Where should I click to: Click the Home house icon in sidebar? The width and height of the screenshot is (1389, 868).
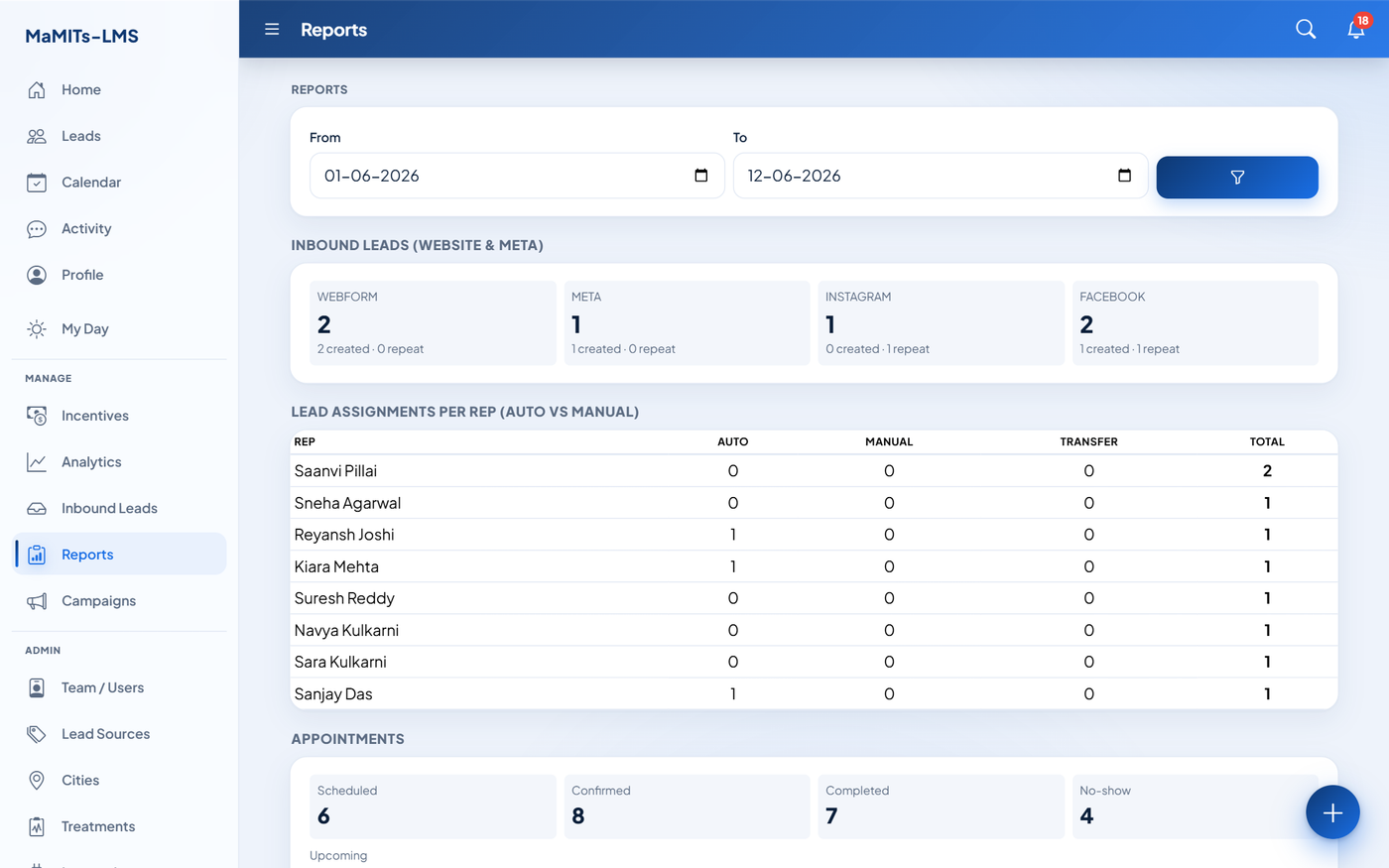[37, 90]
